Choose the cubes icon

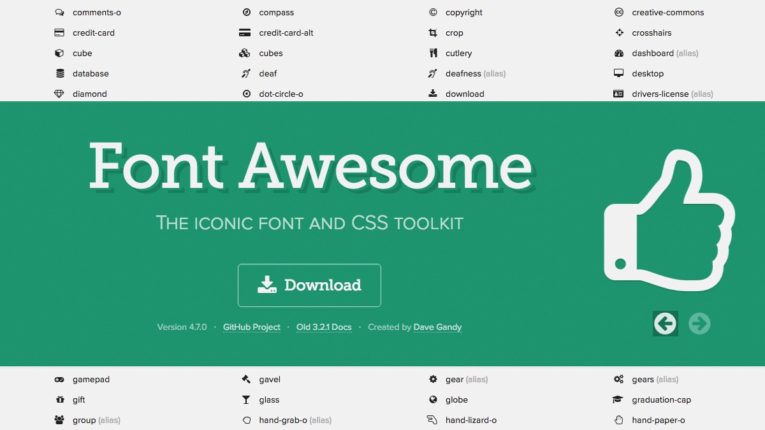click(244, 53)
